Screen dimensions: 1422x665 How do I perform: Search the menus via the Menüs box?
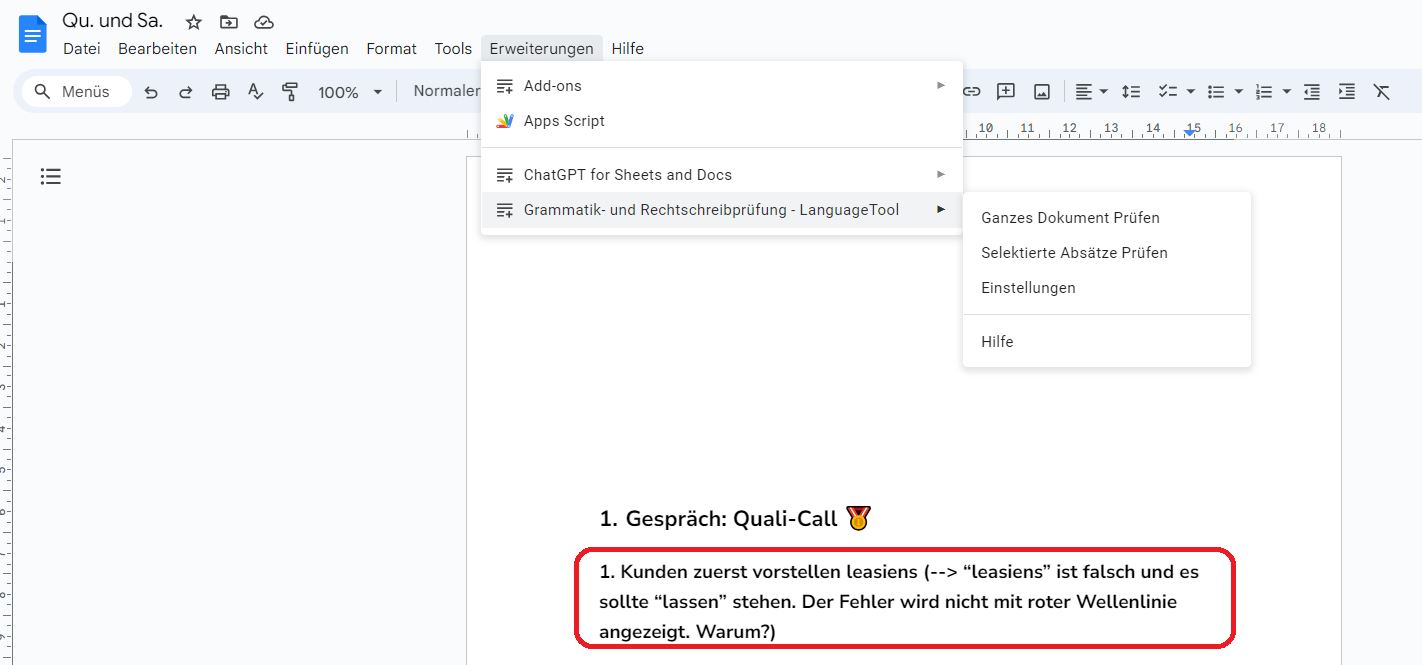78,92
